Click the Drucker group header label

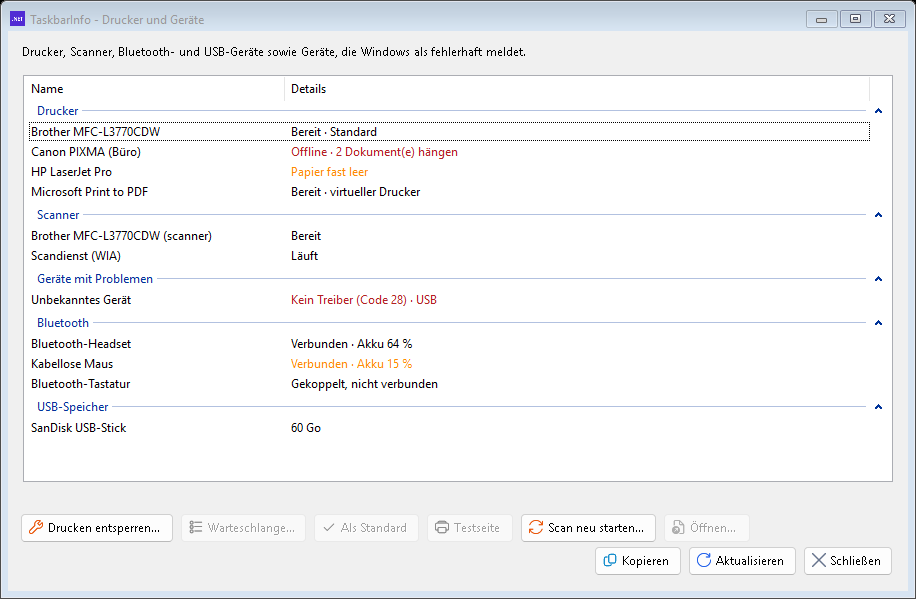click(57, 111)
